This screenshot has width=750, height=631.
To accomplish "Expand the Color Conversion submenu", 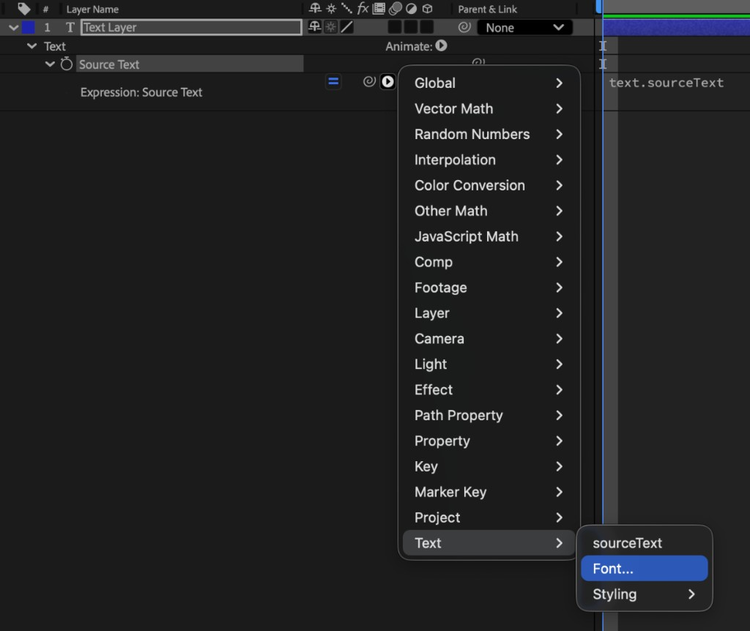I will (x=488, y=186).
